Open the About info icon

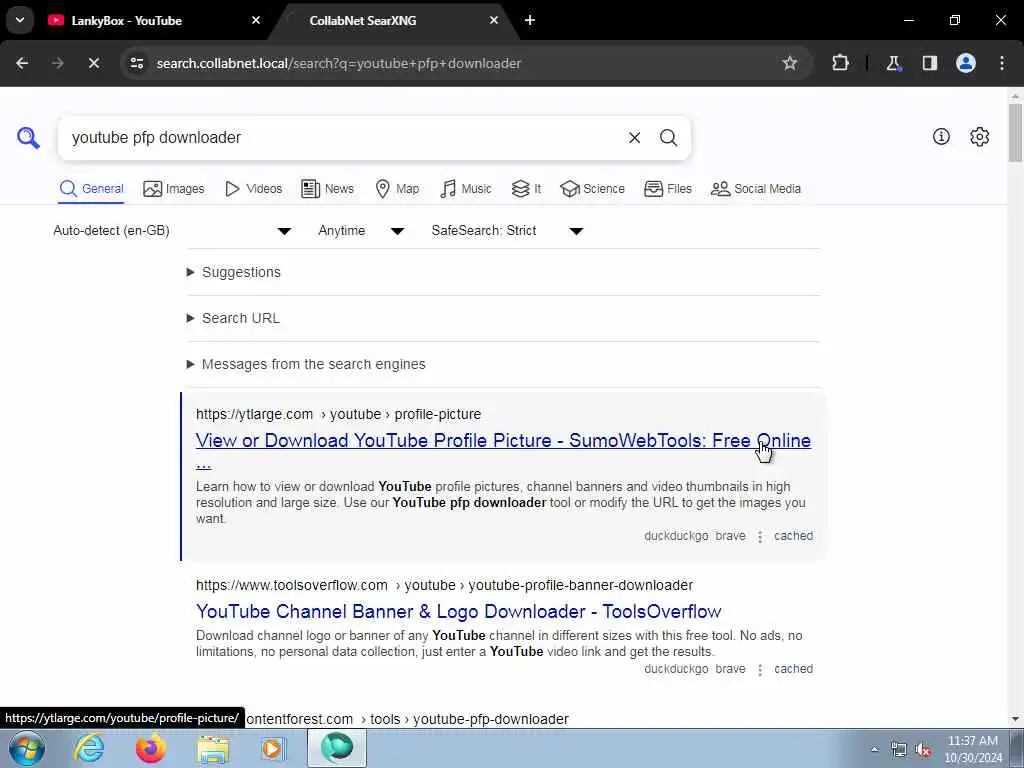pyautogui.click(x=941, y=136)
